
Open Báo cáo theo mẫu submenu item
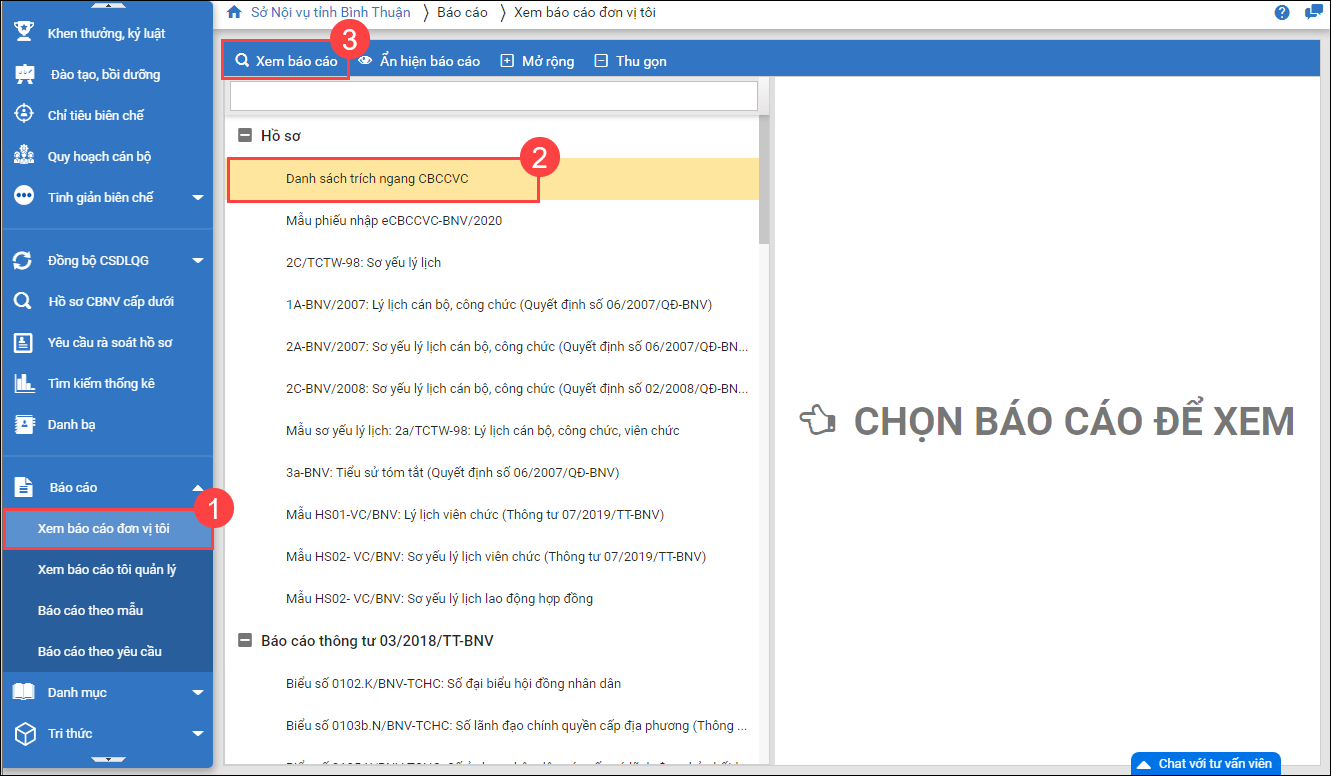coord(90,610)
